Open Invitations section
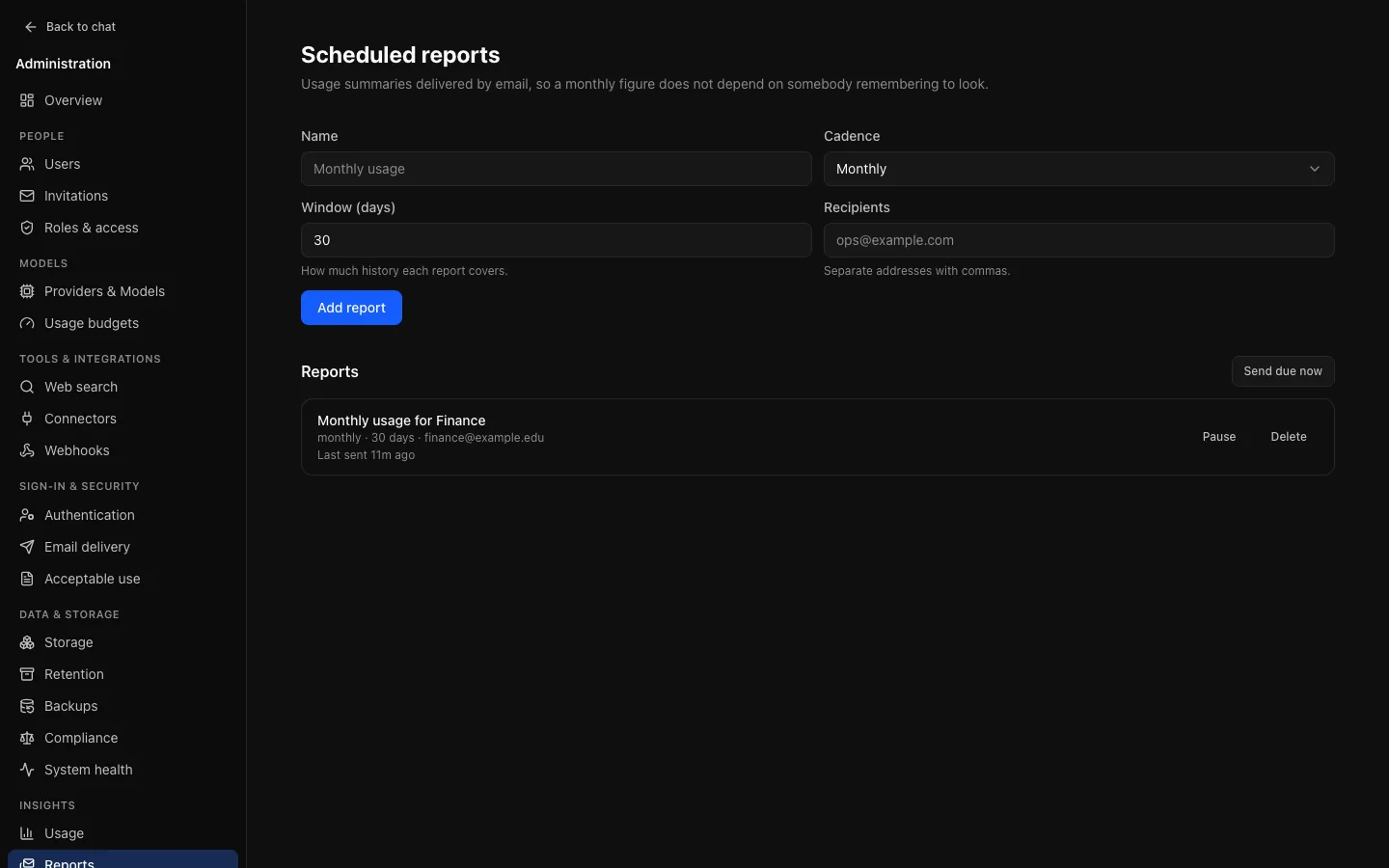Screen dimensions: 1389x868 tap(123, 196)
